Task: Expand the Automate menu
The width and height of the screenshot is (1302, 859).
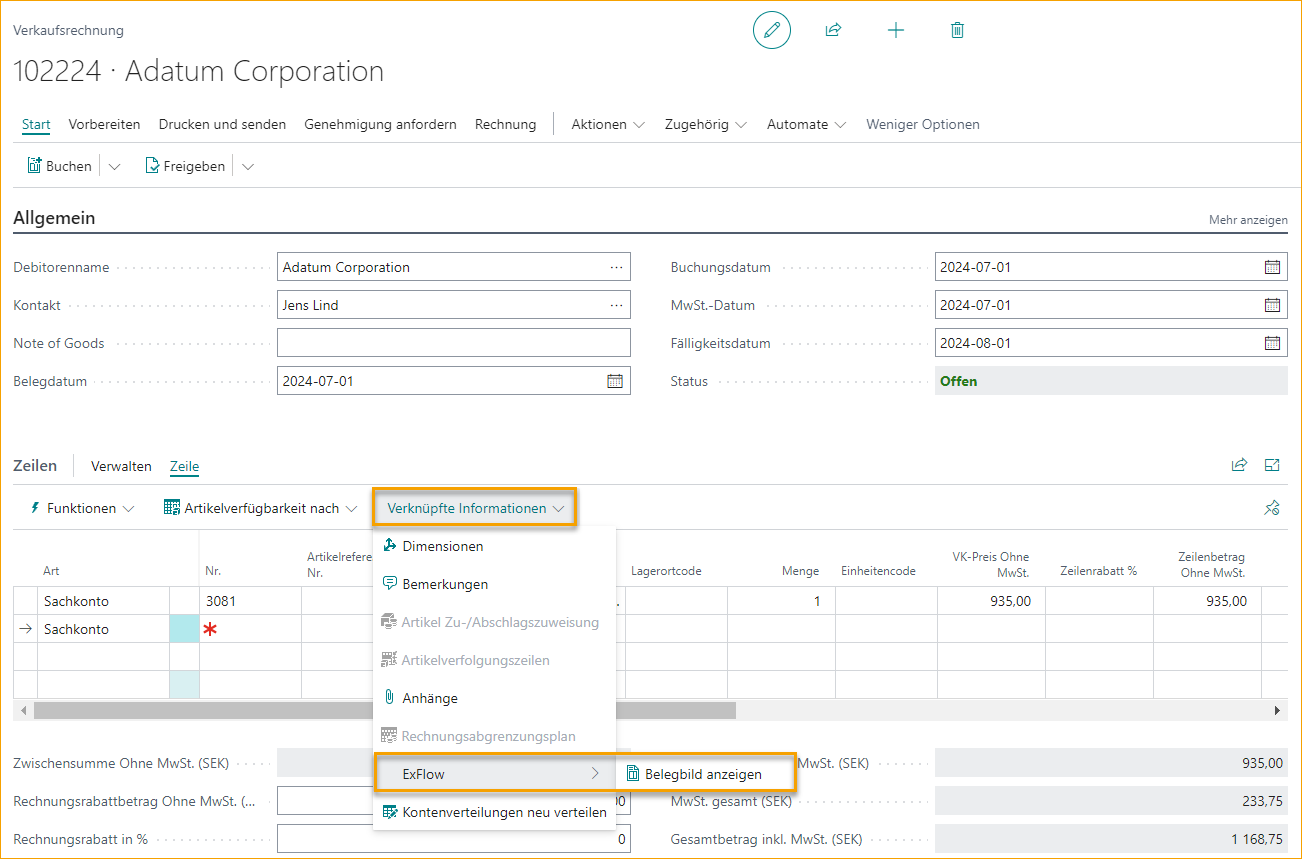Action: point(807,124)
